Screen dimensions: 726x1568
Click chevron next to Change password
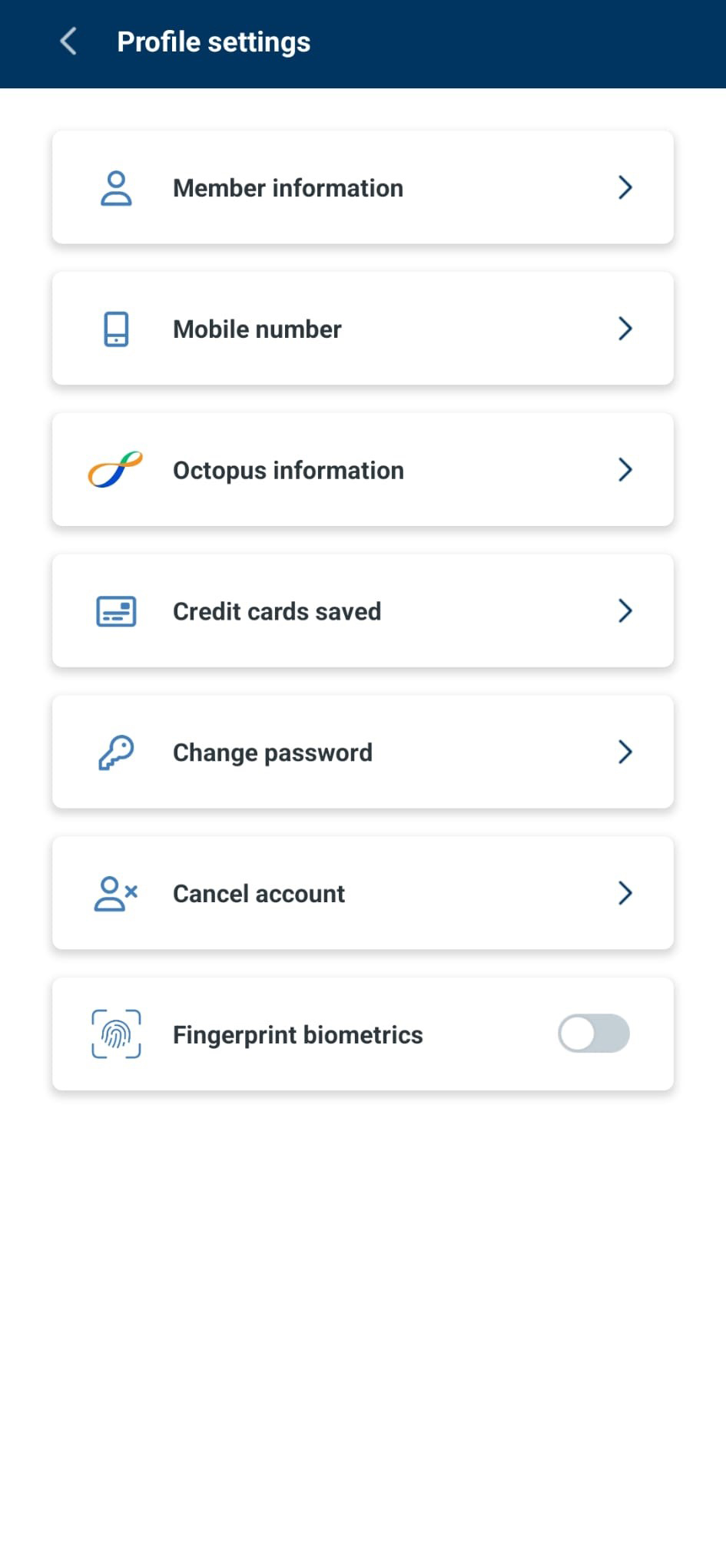pyautogui.click(x=625, y=752)
